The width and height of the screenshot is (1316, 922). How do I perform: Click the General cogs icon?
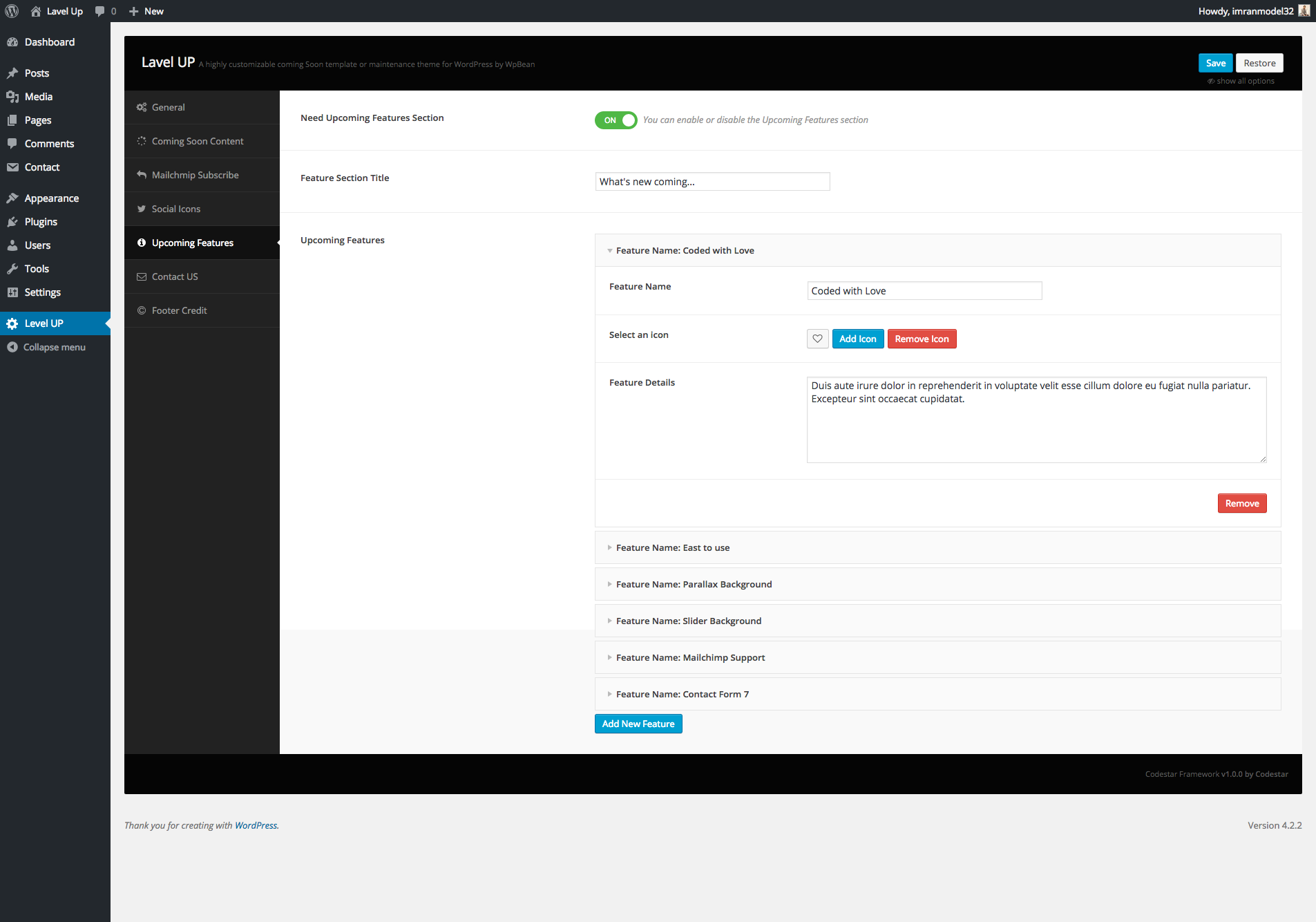coord(142,107)
